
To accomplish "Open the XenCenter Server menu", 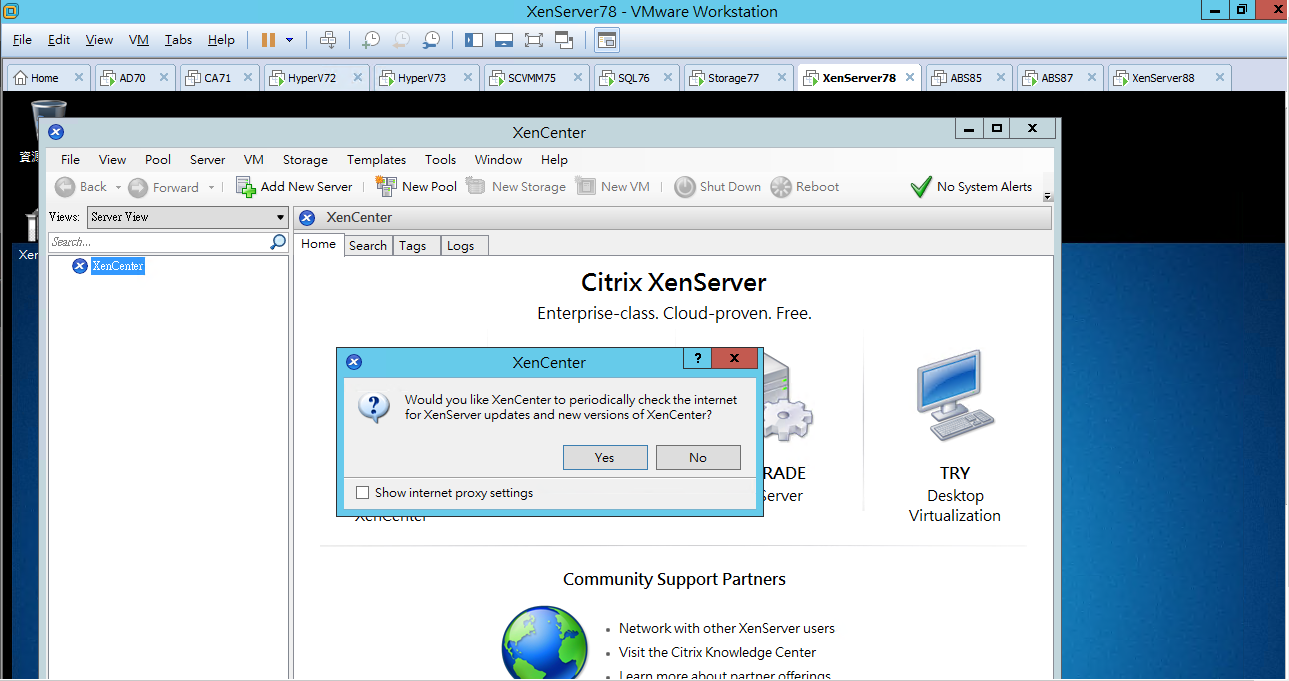I will pos(208,159).
